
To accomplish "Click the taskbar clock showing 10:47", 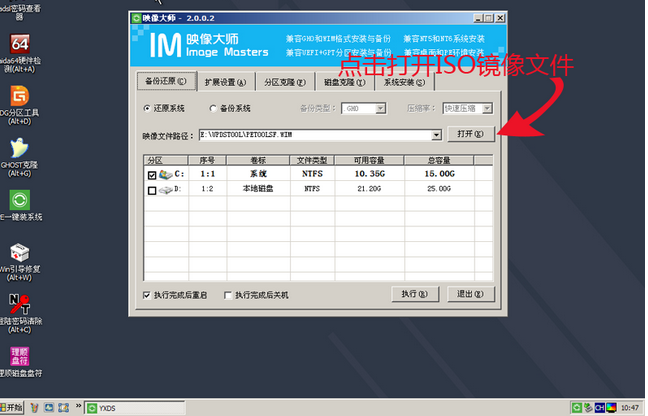I will click(629, 408).
